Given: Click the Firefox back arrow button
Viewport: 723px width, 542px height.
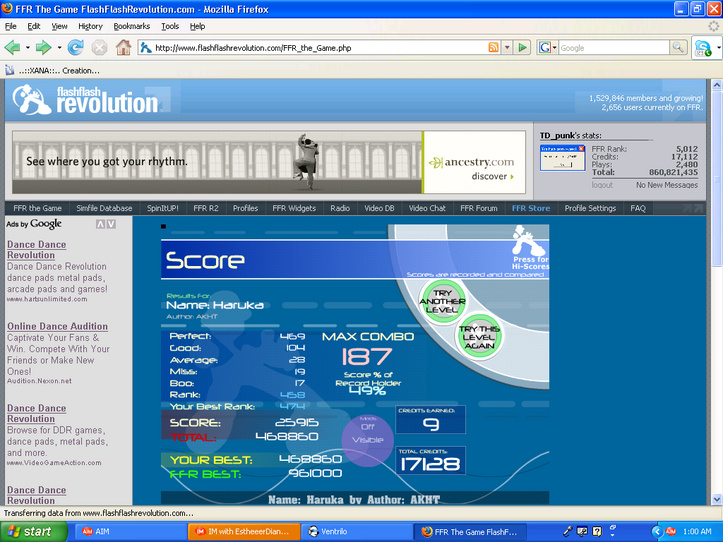Looking at the screenshot, I should [12, 48].
